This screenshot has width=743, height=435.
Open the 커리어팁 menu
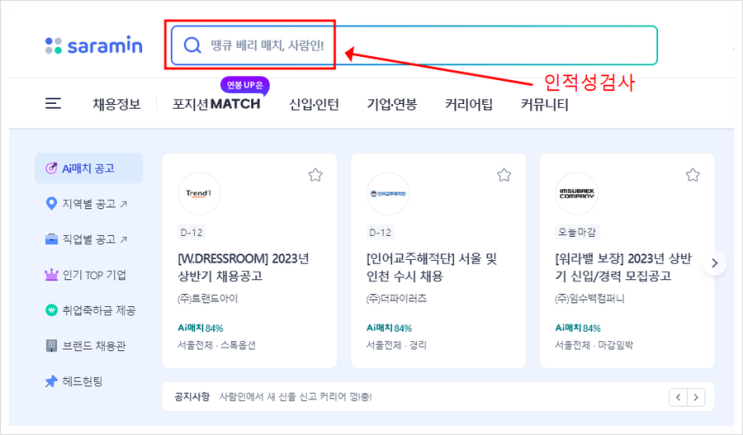(x=469, y=104)
